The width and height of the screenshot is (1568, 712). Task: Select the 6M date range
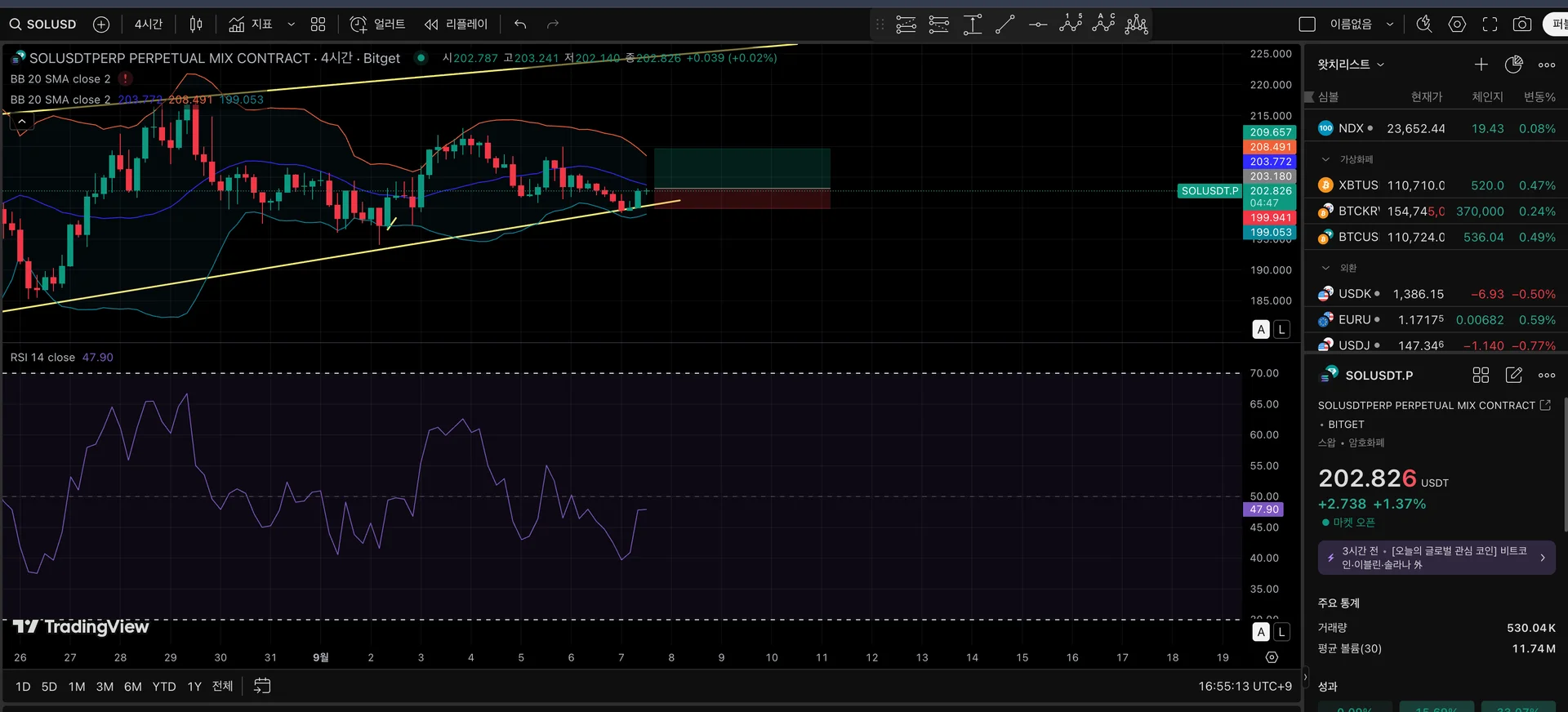(x=133, y=687)
